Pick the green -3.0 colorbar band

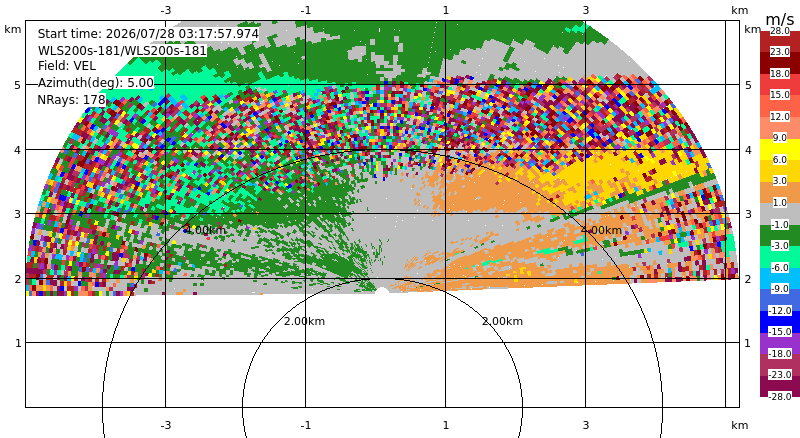pos(780,235)
